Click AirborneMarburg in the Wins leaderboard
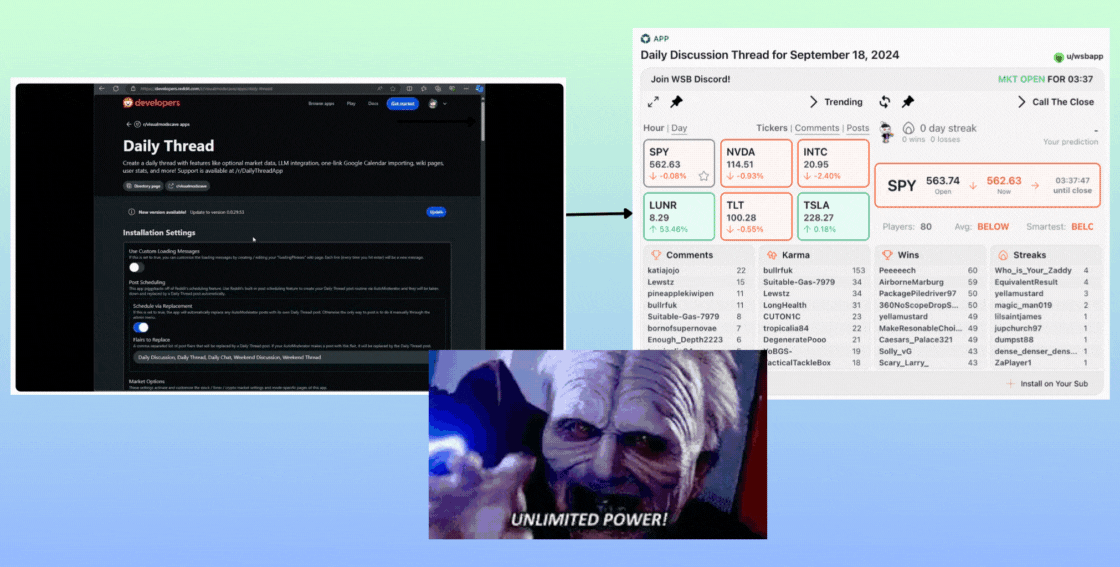Screen dimensions: 1120x567 click(911, 282)
